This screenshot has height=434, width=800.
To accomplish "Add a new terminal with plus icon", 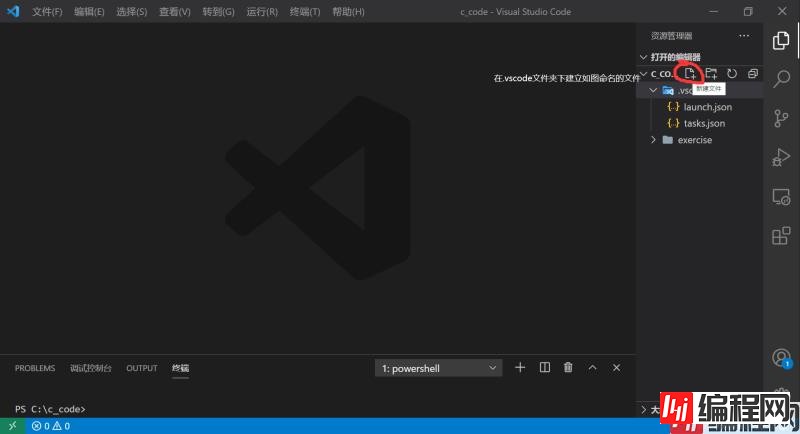I will [520, 368].
